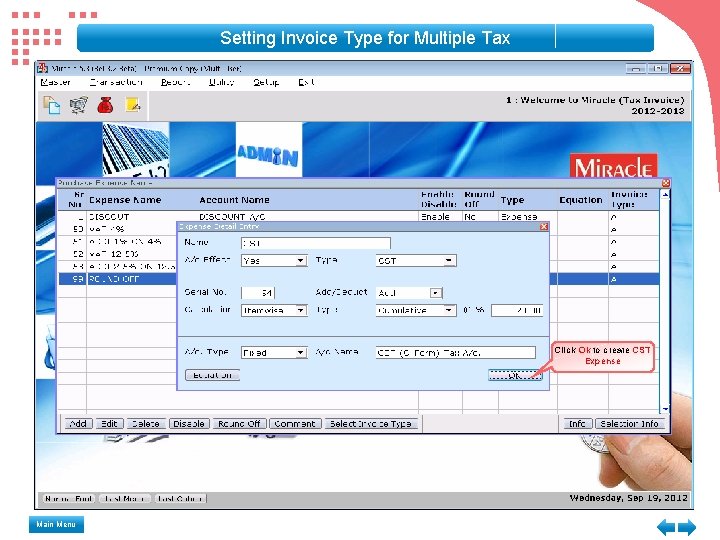Expand the A/c Type Fixed dropdown

[x=300, y=353]
